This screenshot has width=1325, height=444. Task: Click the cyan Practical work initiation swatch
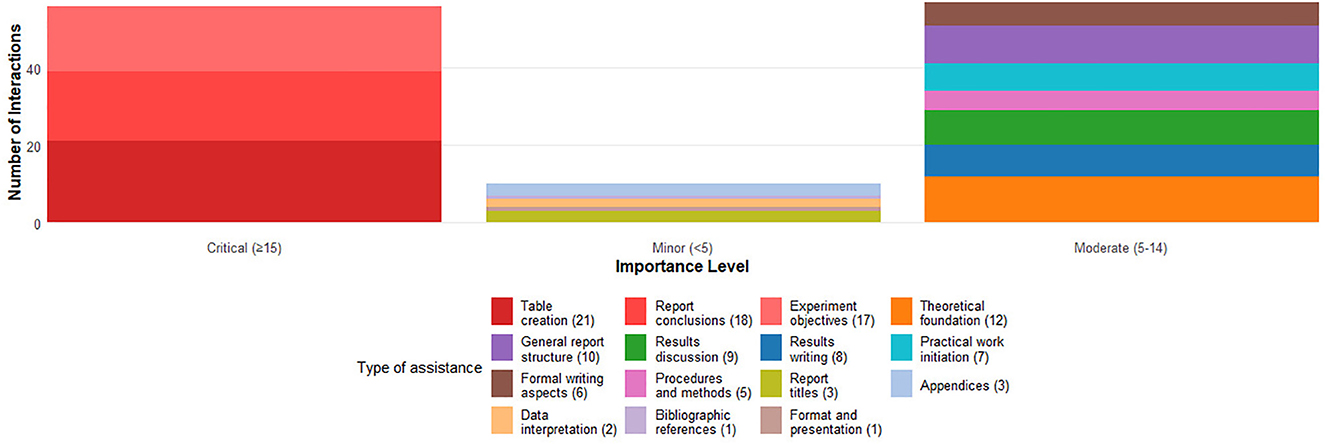coord(905,348)
